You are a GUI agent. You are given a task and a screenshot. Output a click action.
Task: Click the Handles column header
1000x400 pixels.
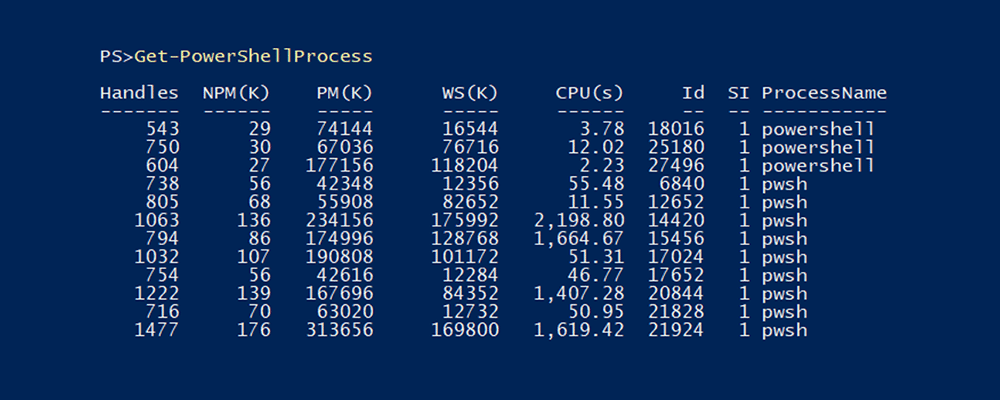(139, 93)
